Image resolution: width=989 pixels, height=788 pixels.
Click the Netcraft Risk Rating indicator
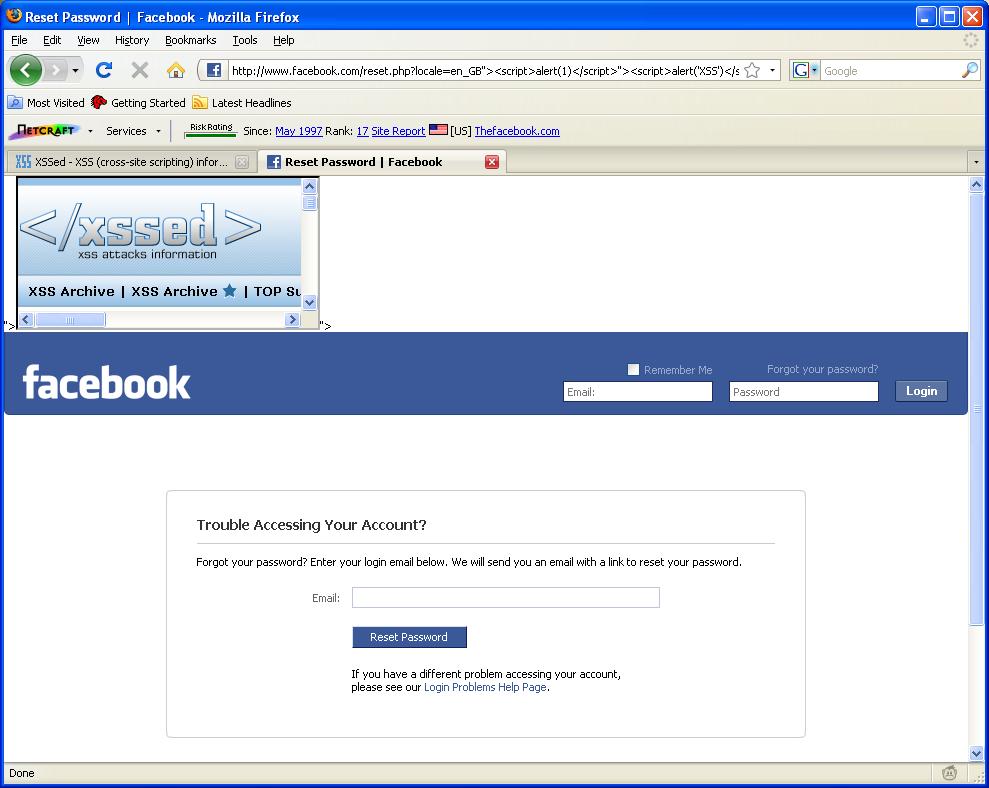coord(211,130)
